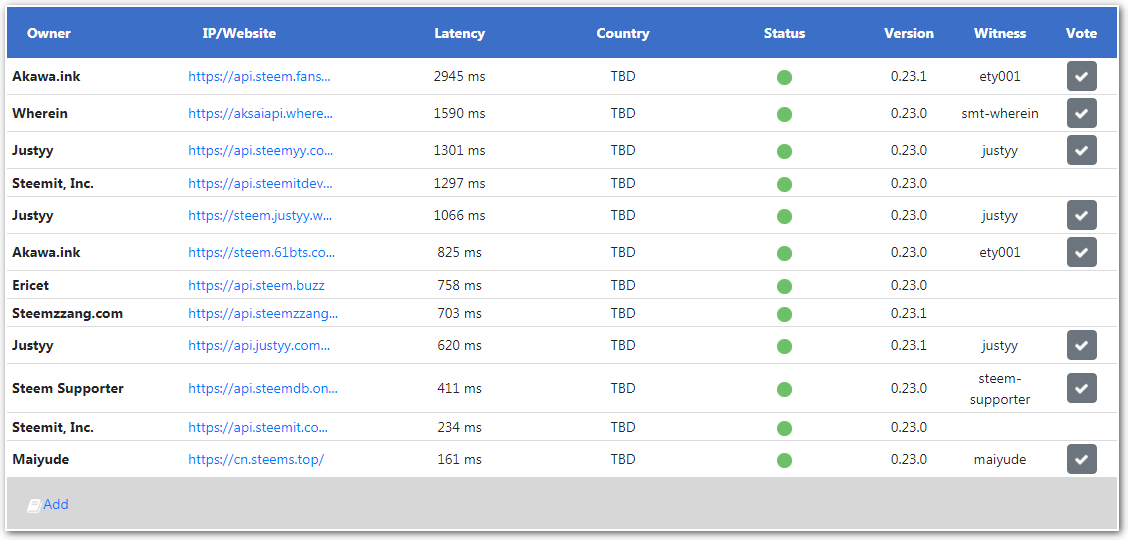Click the 161 ms latency value

[x=460, y=459]
